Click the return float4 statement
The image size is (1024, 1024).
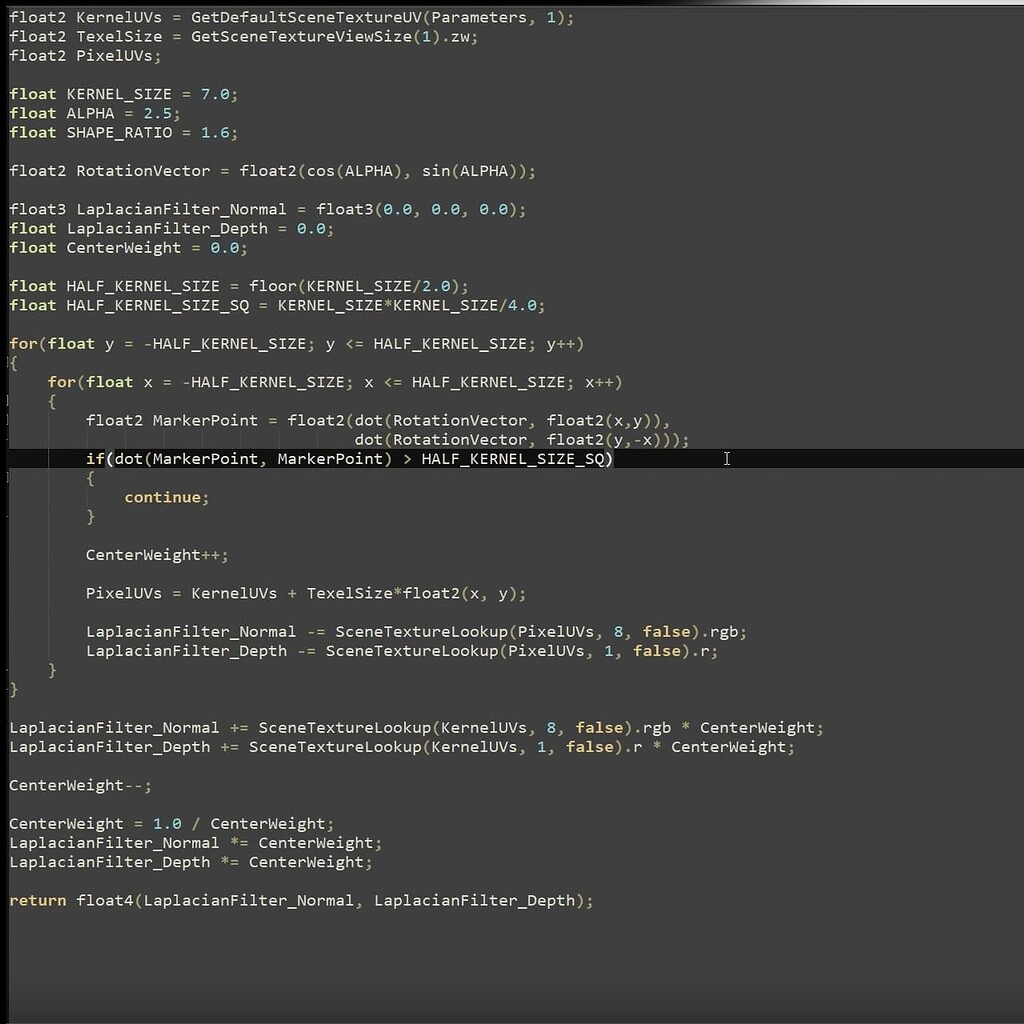(x=300, y=900)
